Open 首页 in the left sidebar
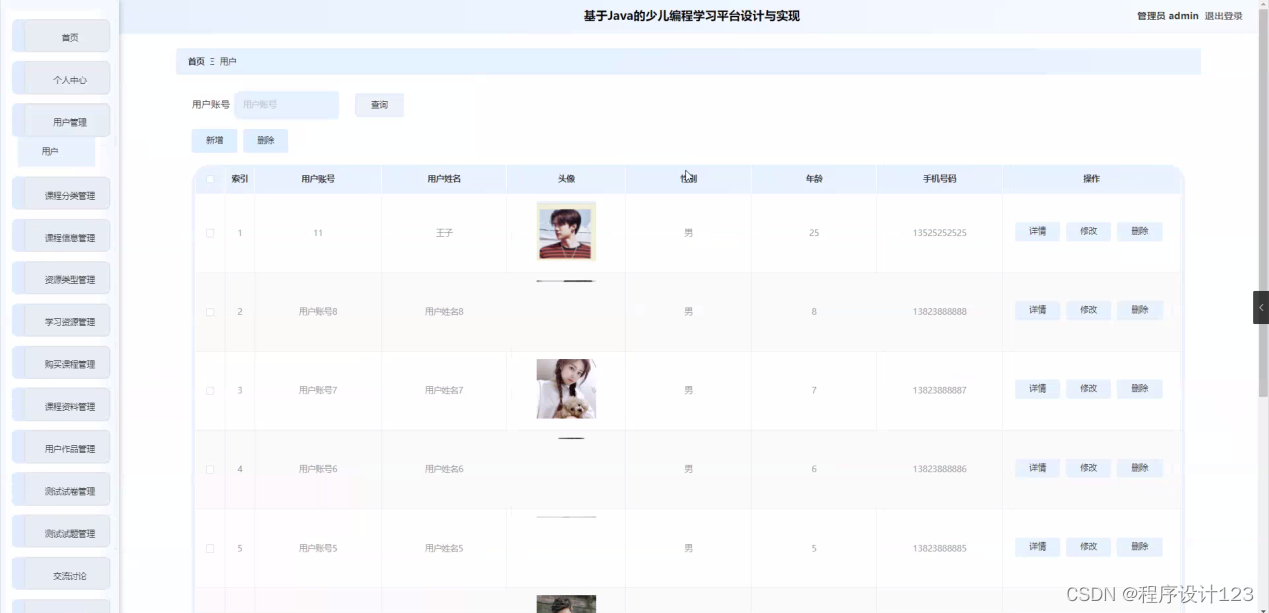 click(61, 37)
